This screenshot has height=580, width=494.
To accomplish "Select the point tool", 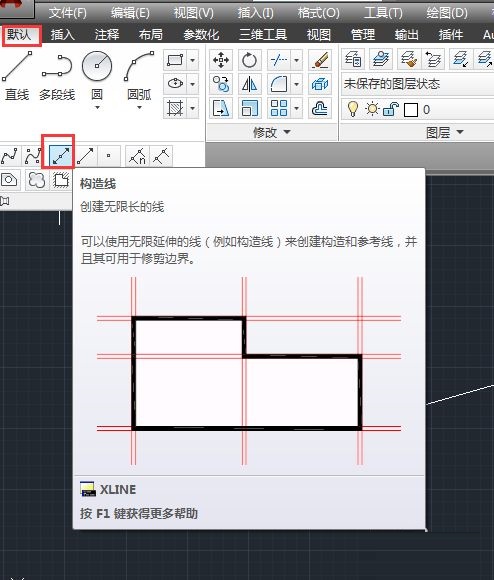I will pos(108,156).
